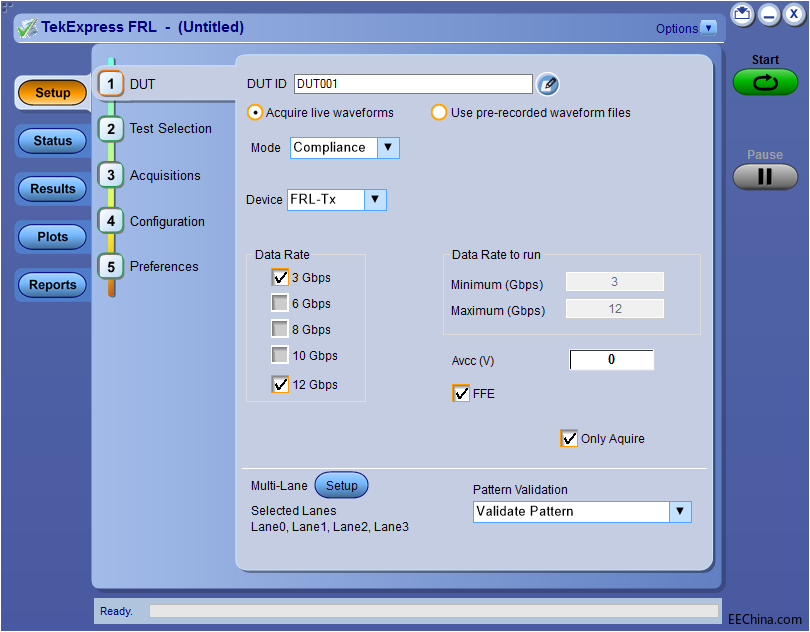This screenshot has height=632, width=810.
Task: Open Multi-Lane Setup button
Action: pyautogui.click(x=341, y=485)
